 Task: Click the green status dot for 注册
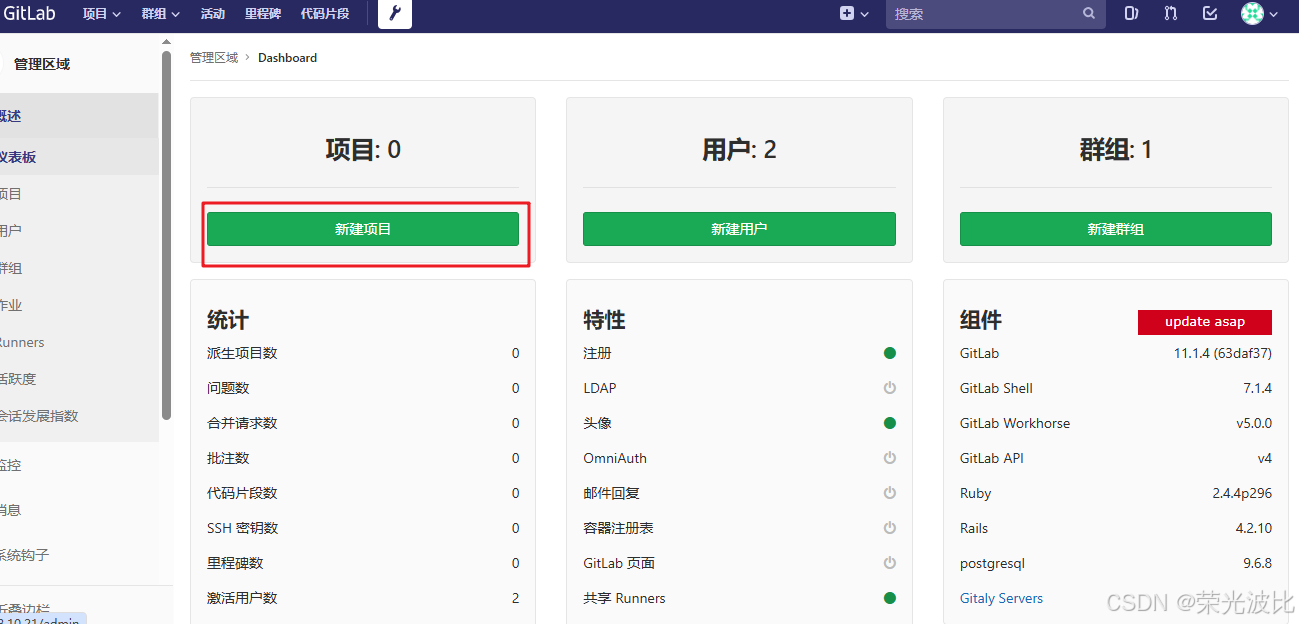(890, 353)
